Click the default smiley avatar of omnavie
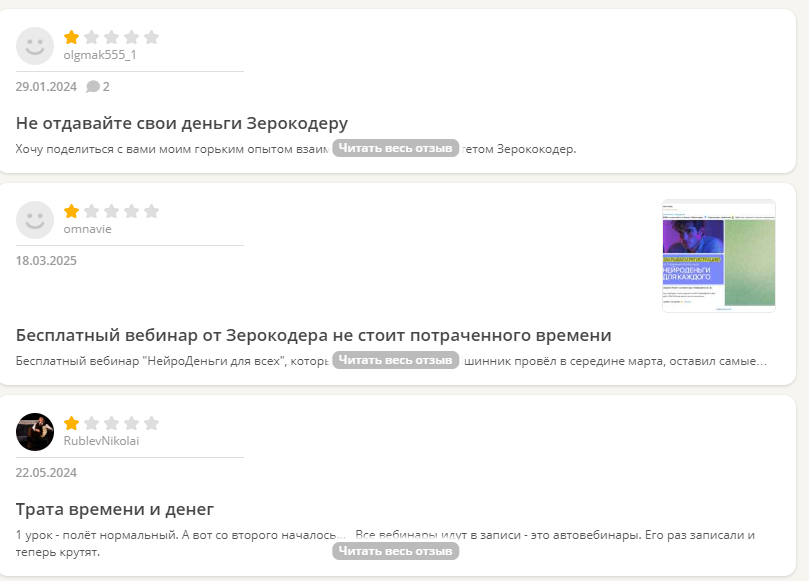Screen dimensions: 809x581 pos(35,220)
